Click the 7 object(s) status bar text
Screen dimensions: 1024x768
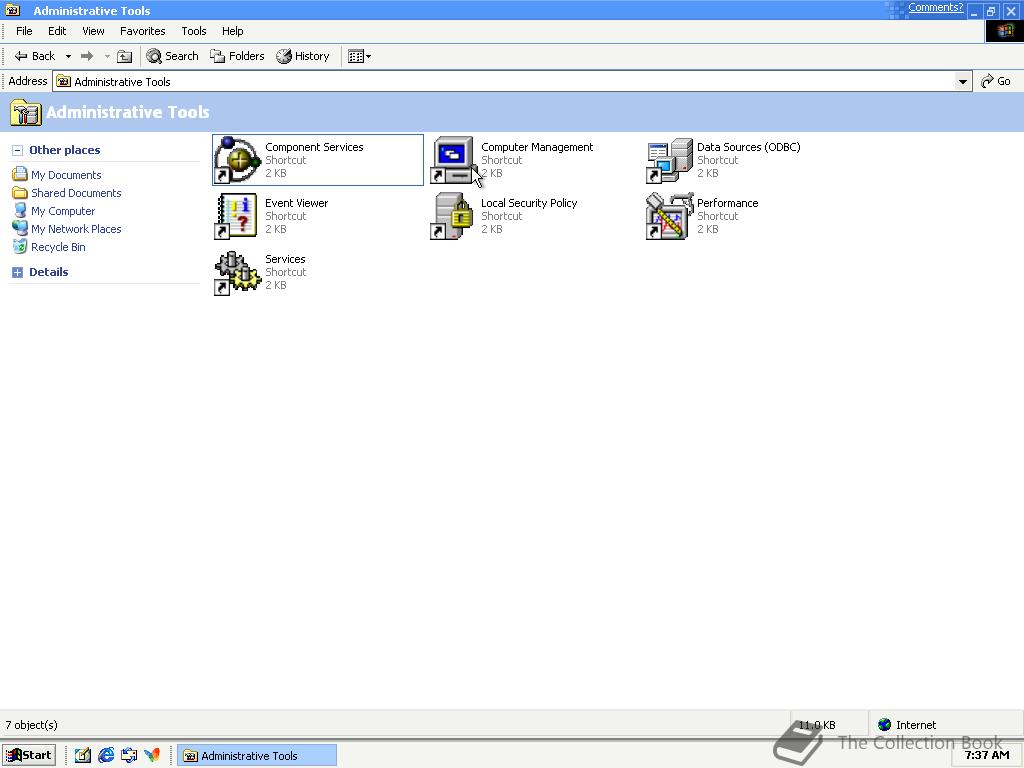(31, 725)
